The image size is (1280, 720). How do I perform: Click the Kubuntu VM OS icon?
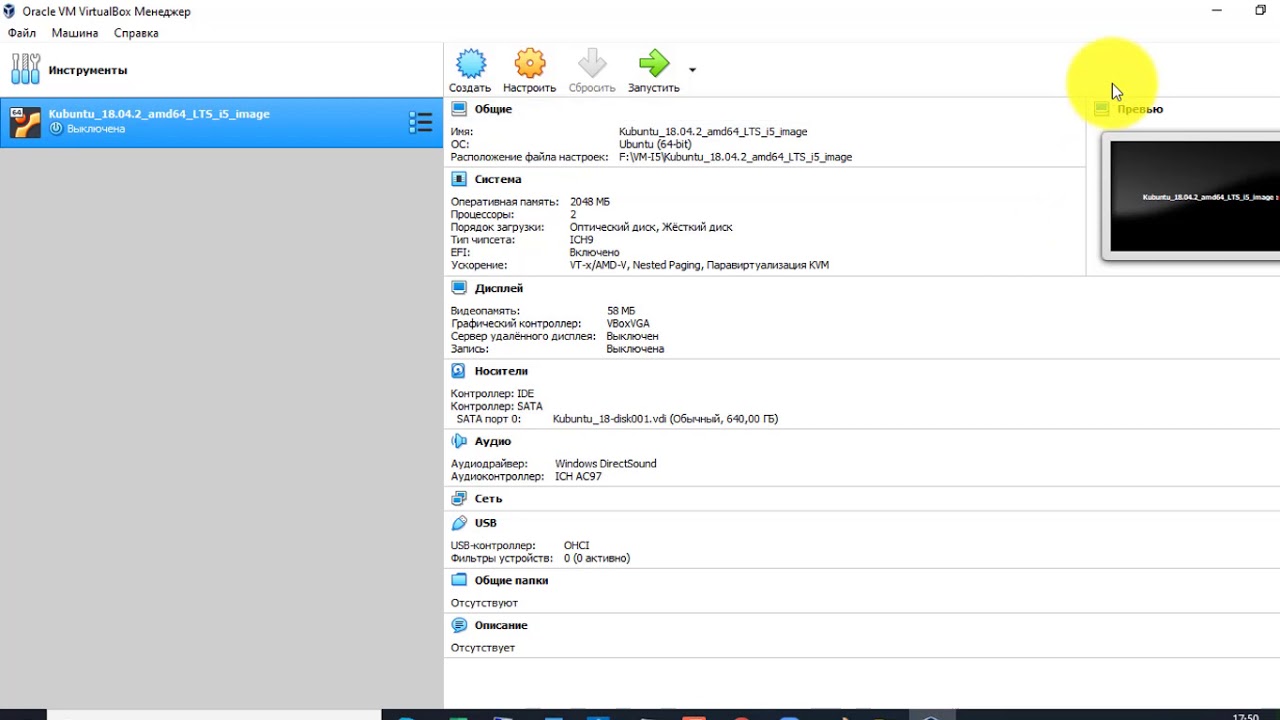coord(25,122)
